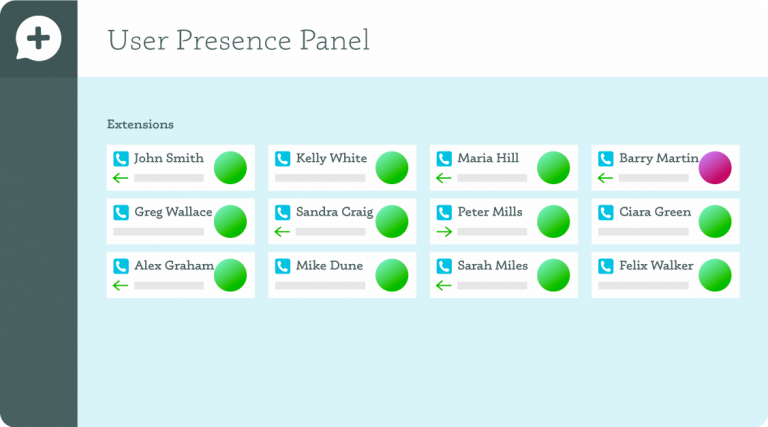768x427 pixels.
Task: Click the outgoing arrow under Peter Mills
Action: coord(444,232)
